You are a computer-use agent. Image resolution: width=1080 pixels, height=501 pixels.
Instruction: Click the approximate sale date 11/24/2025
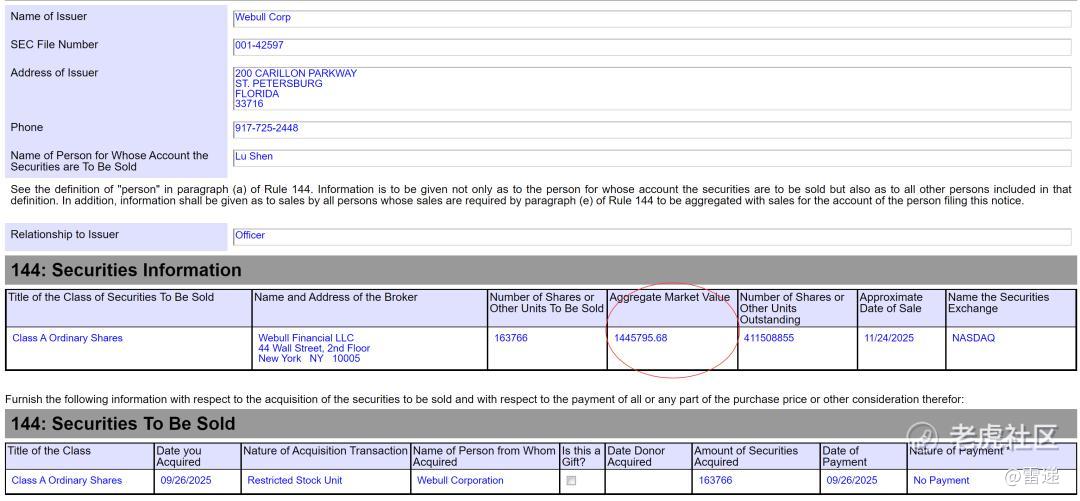click(x=889, y=338)
